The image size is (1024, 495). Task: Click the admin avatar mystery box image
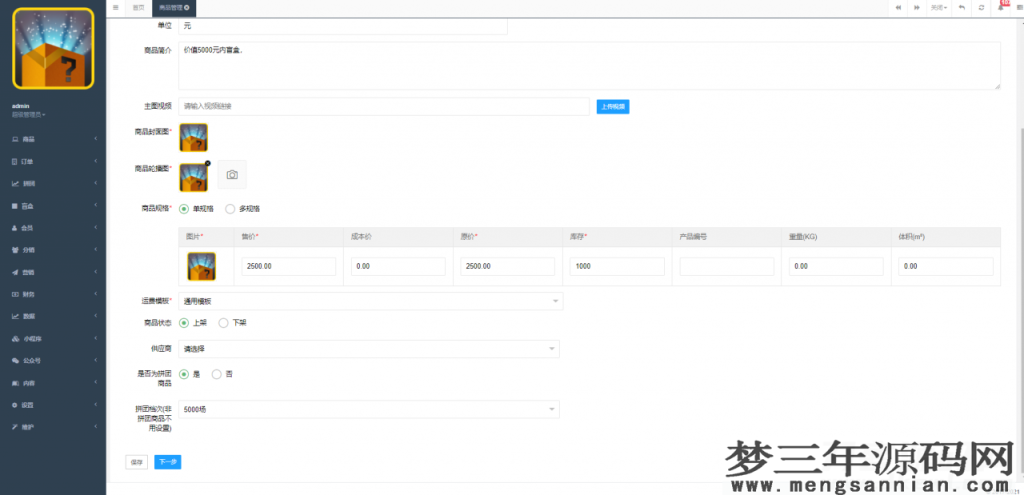pyautogui.click(x=54, y=48)
